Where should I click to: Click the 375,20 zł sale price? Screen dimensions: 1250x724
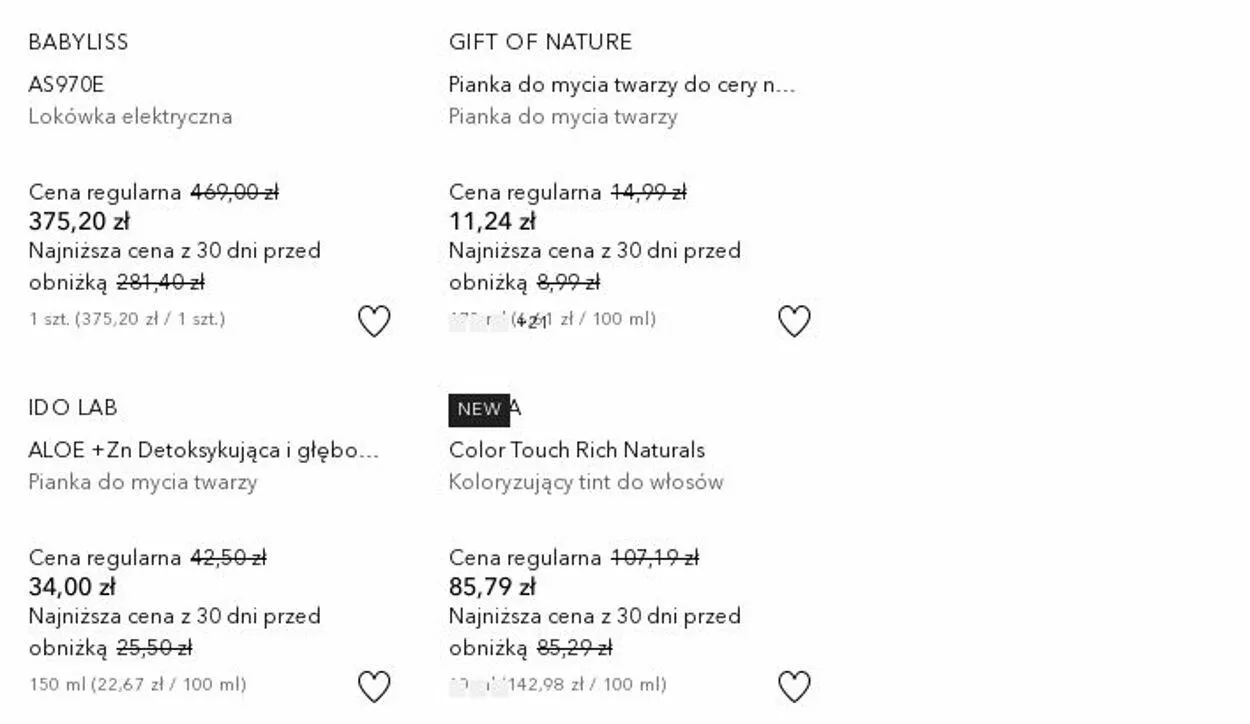pos(79,221)
